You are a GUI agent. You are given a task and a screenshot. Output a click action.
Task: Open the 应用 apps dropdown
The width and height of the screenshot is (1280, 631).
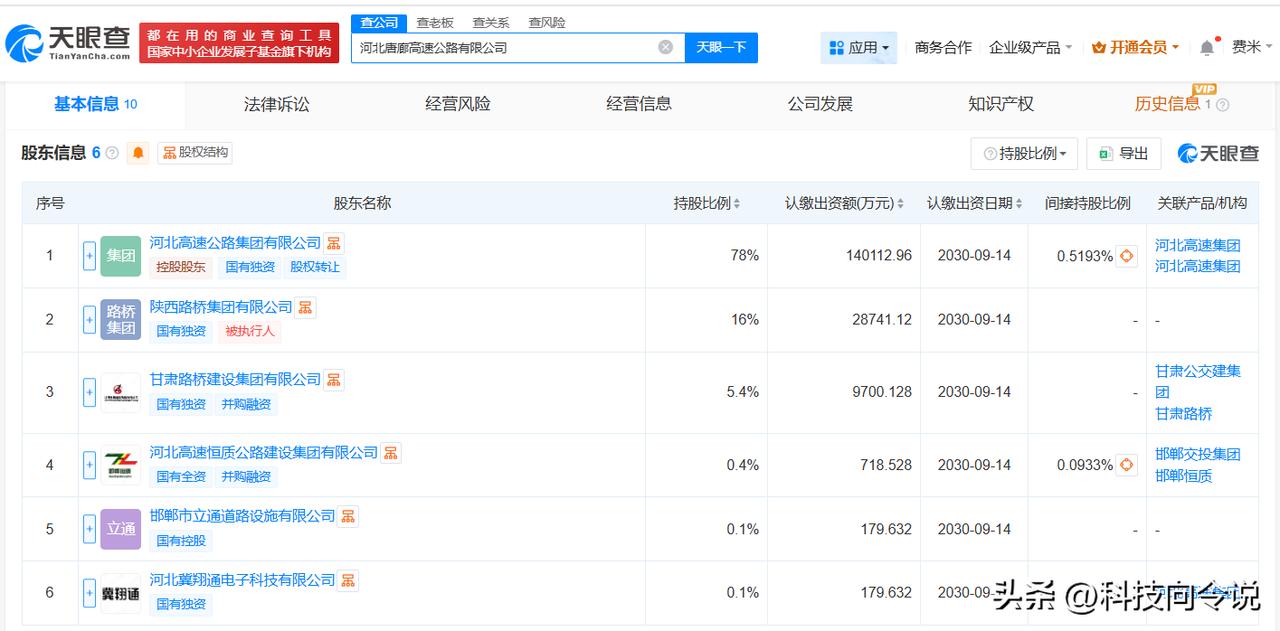click(x=858, y=47)
